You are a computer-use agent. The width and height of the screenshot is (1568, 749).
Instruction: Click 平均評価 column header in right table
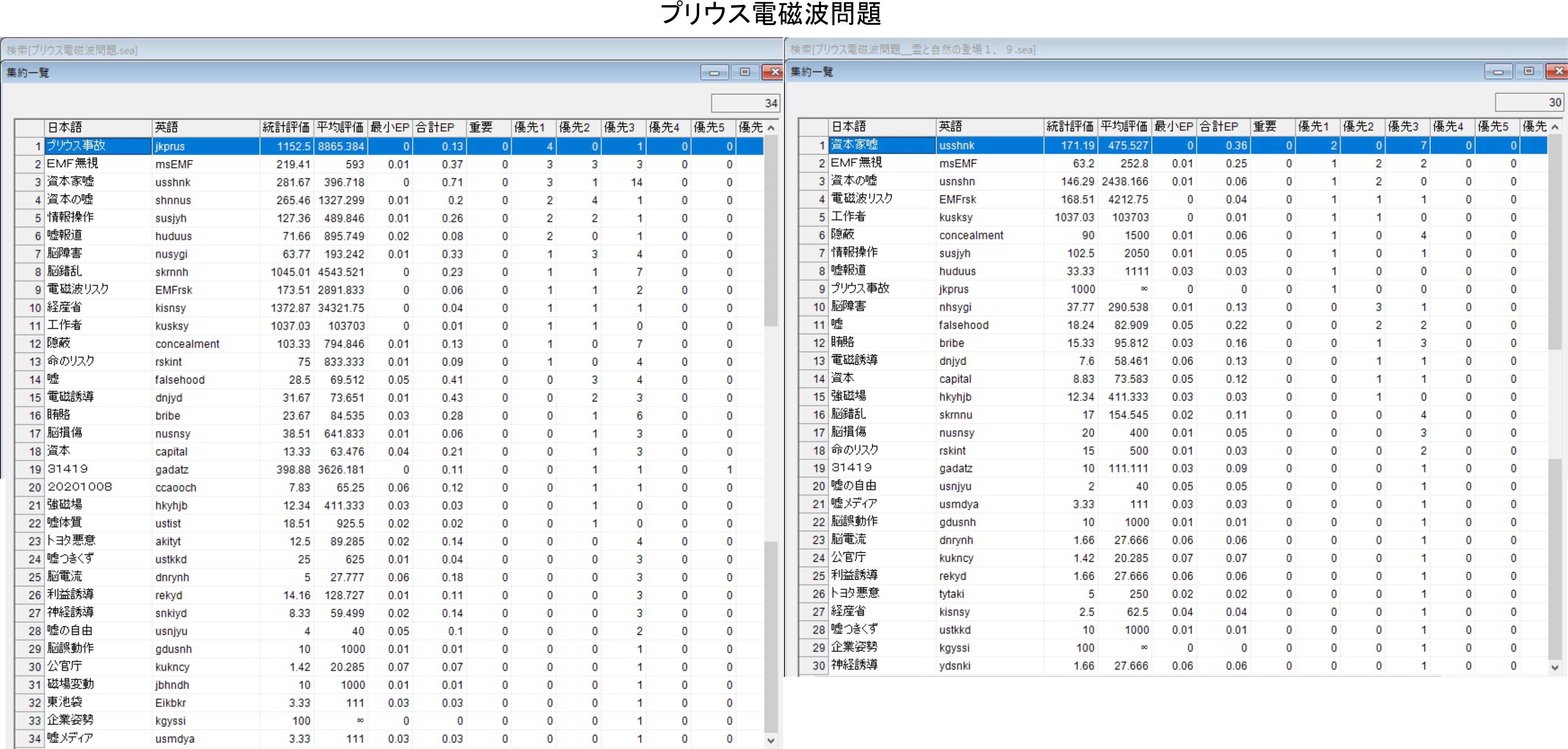pos(1124,127)
